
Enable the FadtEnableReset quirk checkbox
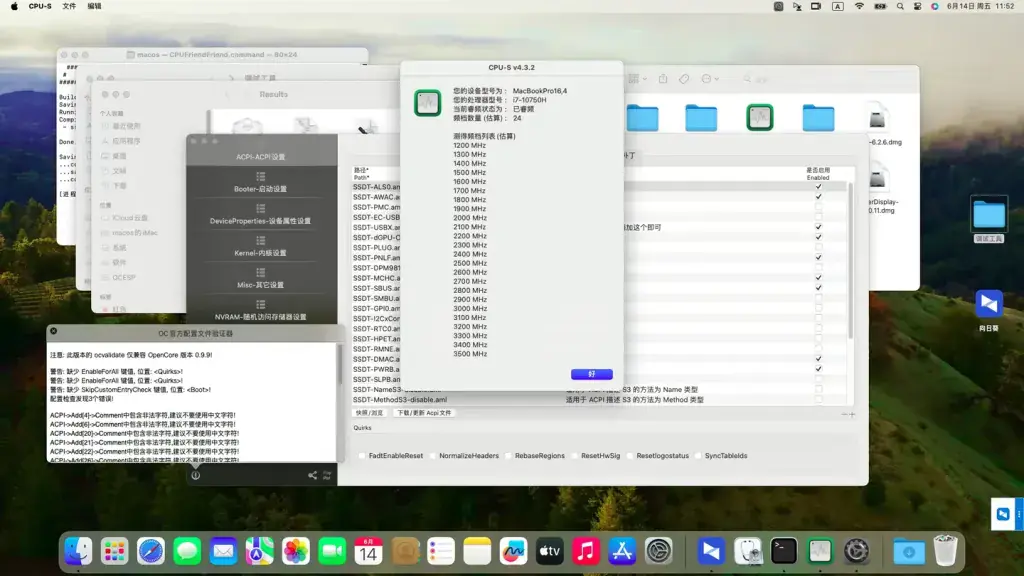pyautogui.click(x=362, y=456)
